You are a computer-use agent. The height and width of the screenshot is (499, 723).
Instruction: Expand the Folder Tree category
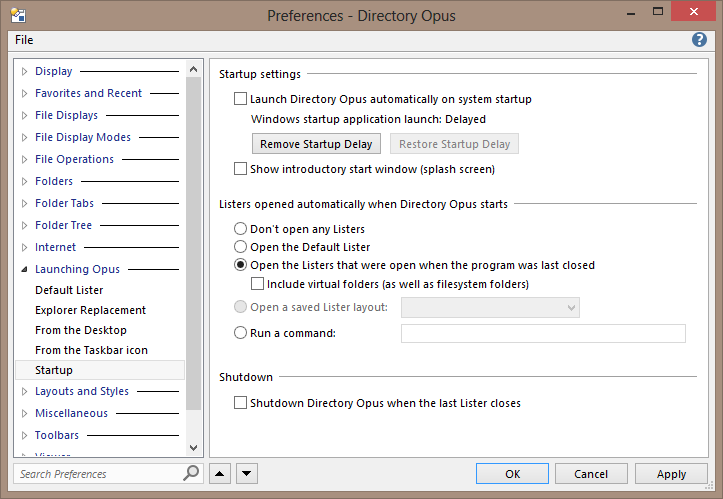pos(24,226)
